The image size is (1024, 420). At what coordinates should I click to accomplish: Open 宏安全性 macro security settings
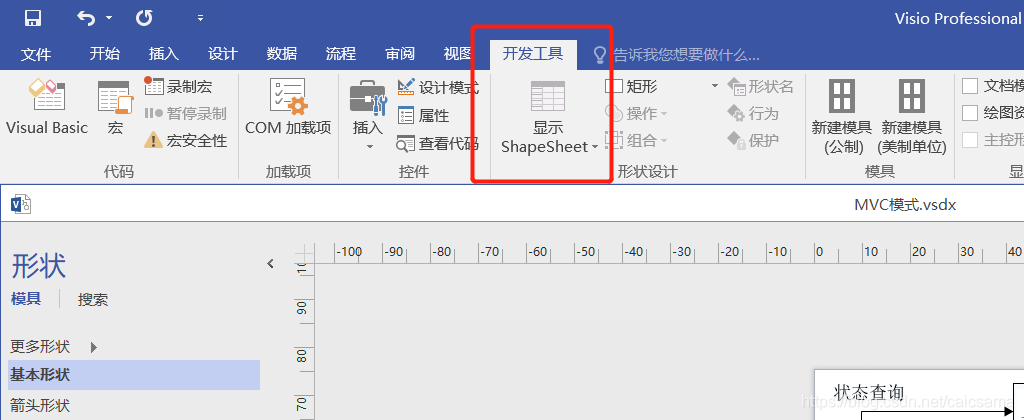coord(186,140)
